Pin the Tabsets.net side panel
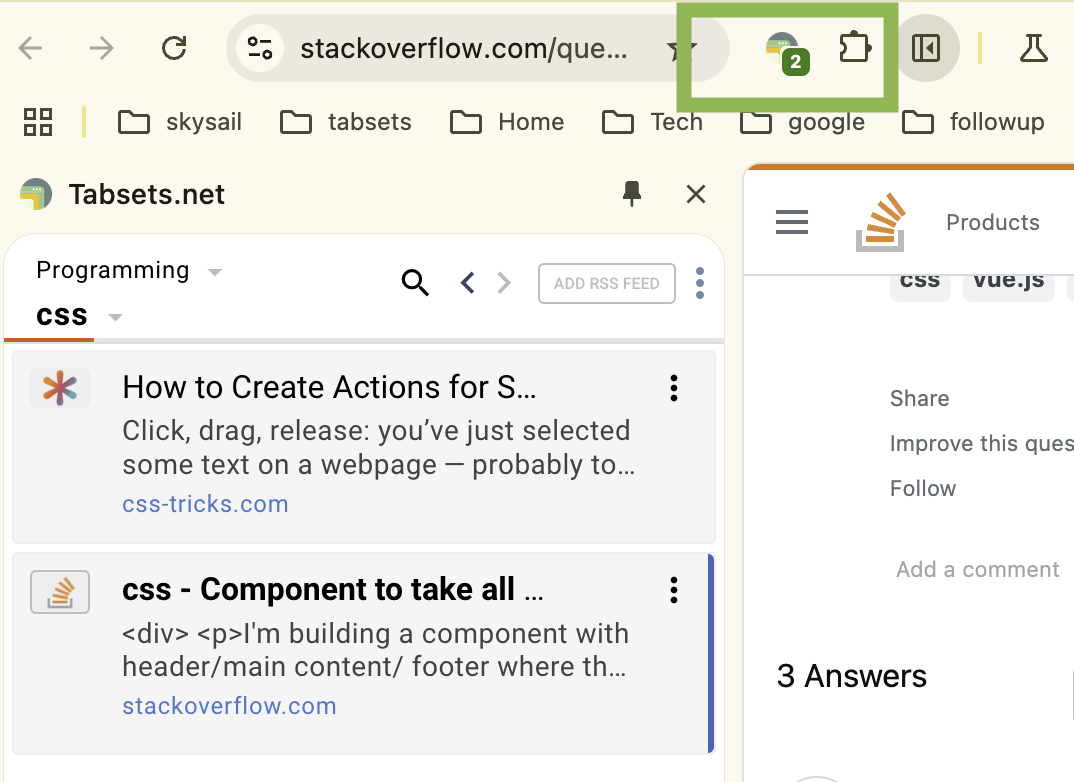This screenshot has width=1074, height=782. tap(632, 194)
